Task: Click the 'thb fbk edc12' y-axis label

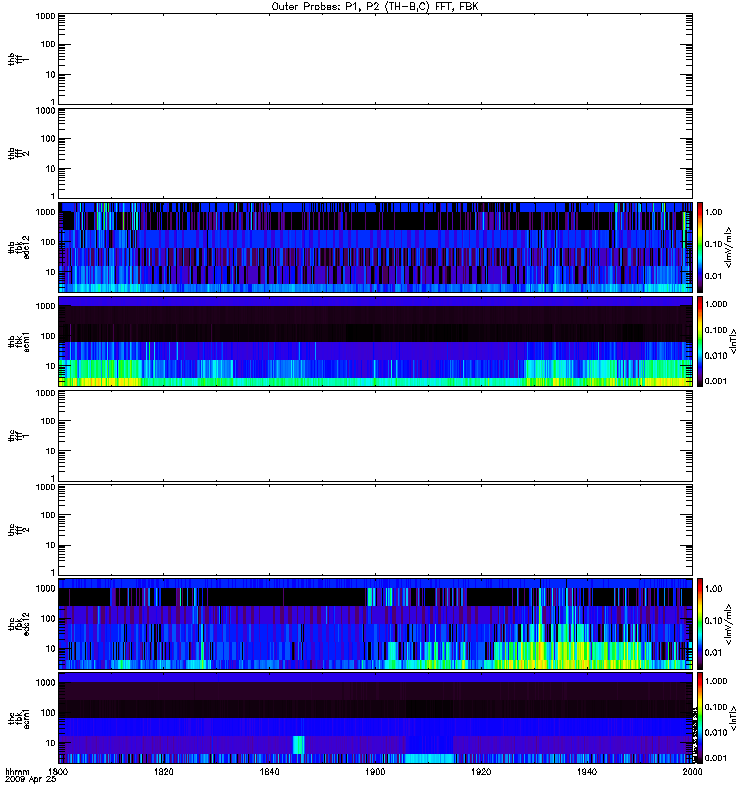Action: pos(19,247)
